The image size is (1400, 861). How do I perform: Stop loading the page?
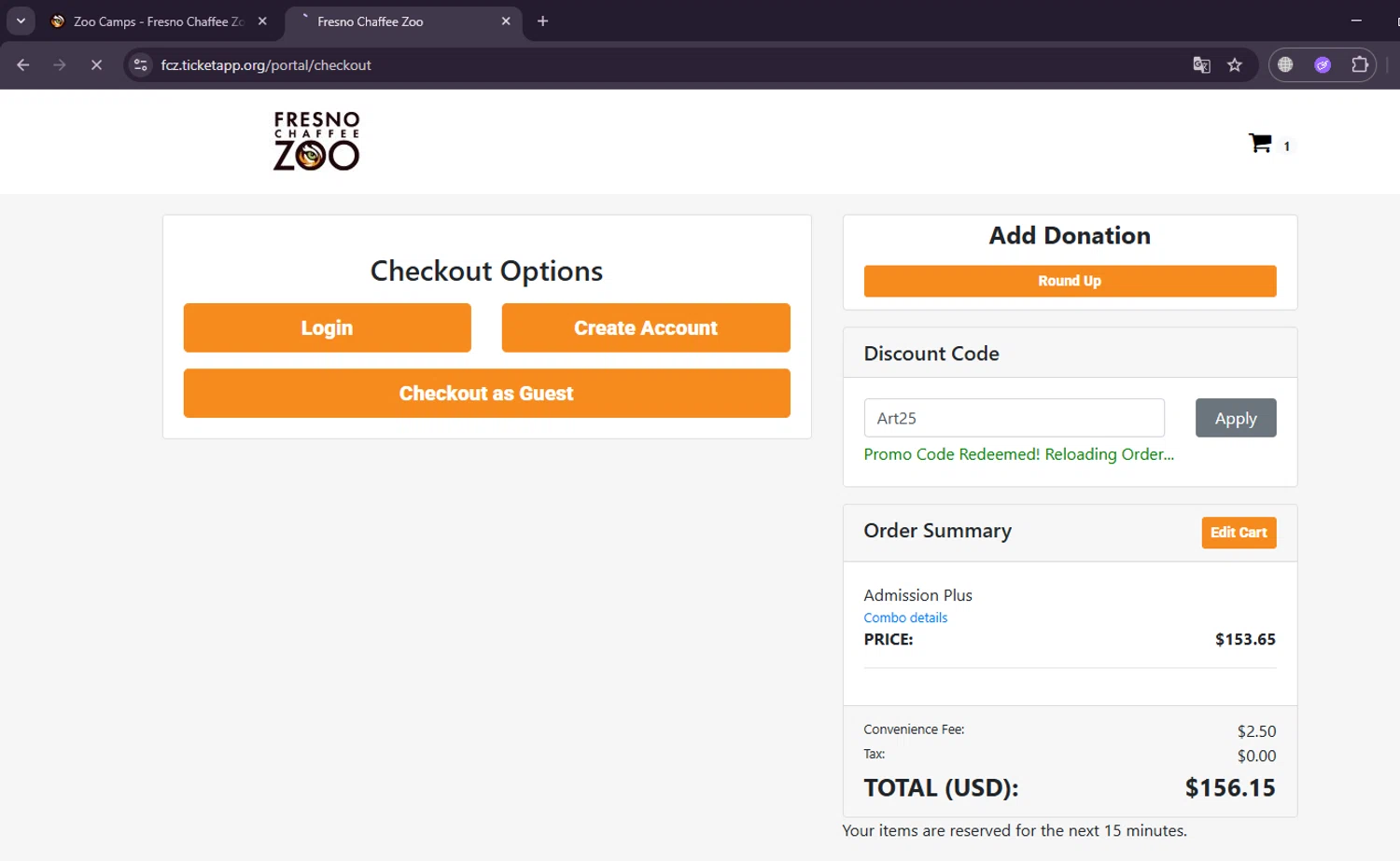coord(96,64)
